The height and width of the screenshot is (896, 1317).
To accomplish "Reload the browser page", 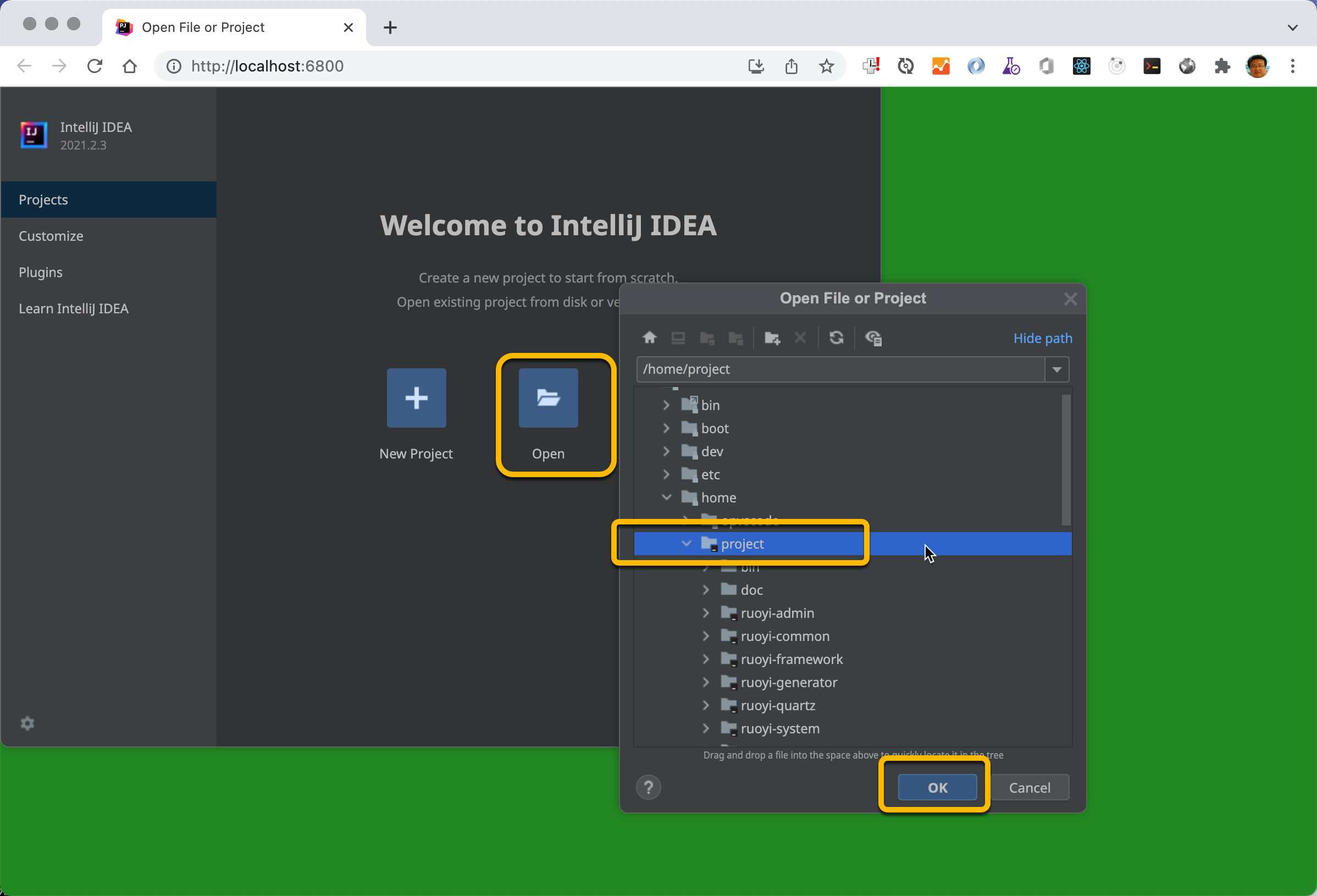I will [x=95, y=67].
